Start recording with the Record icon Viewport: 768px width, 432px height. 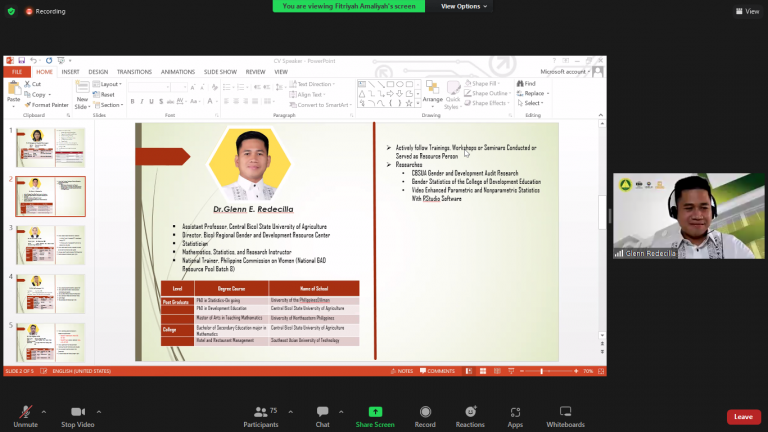[426, 412]
